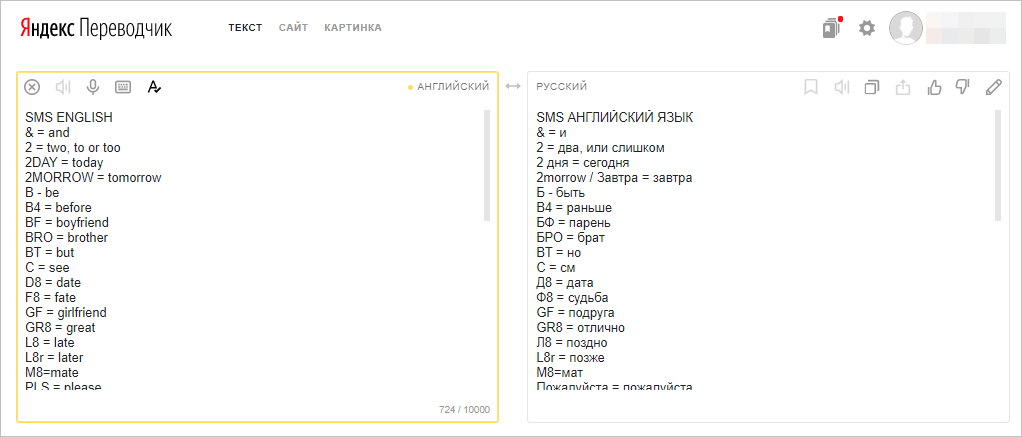The width and height of the screenshot is (1022, 437).
Task: Rate the translation with thumbs up
Action: click(x=934, y=87)
